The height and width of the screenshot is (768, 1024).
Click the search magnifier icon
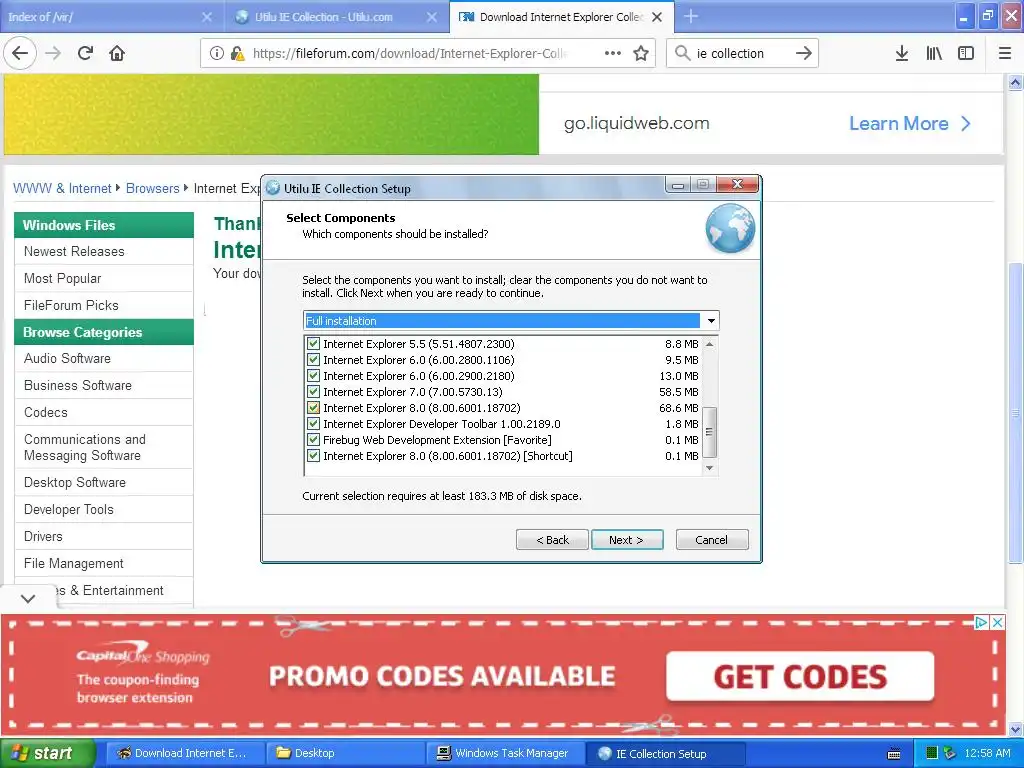682,53
